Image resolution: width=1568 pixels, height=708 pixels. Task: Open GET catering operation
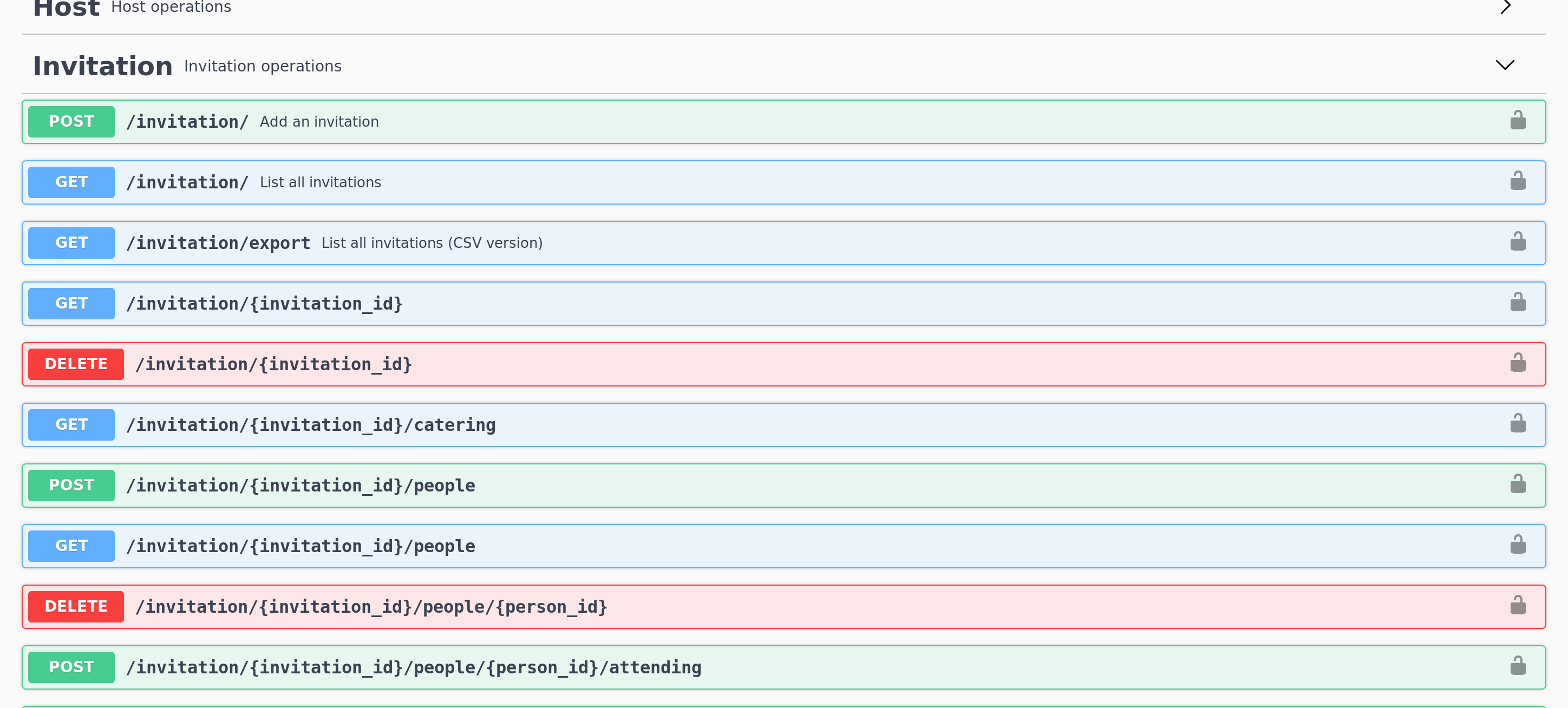click(x=783, y=425)
